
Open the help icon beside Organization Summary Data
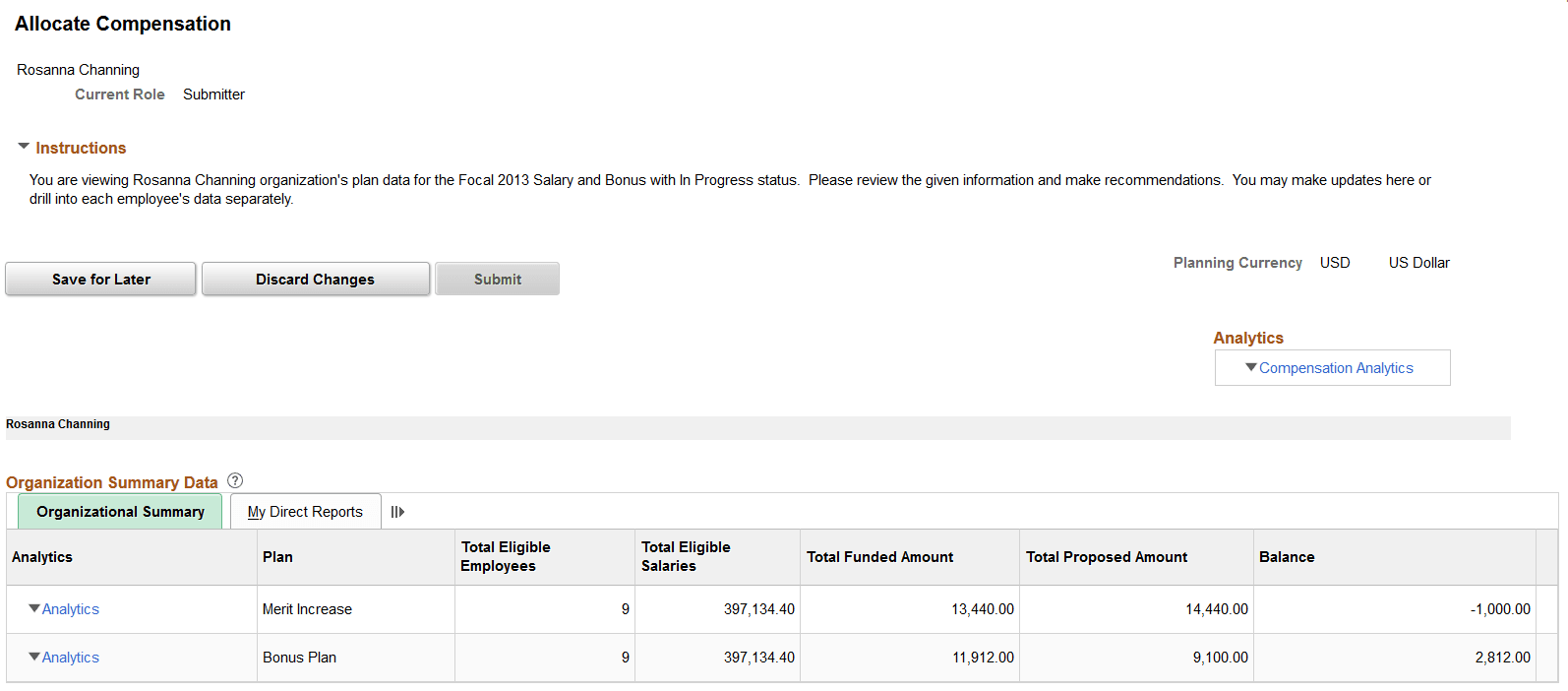(x=235, y=480)
